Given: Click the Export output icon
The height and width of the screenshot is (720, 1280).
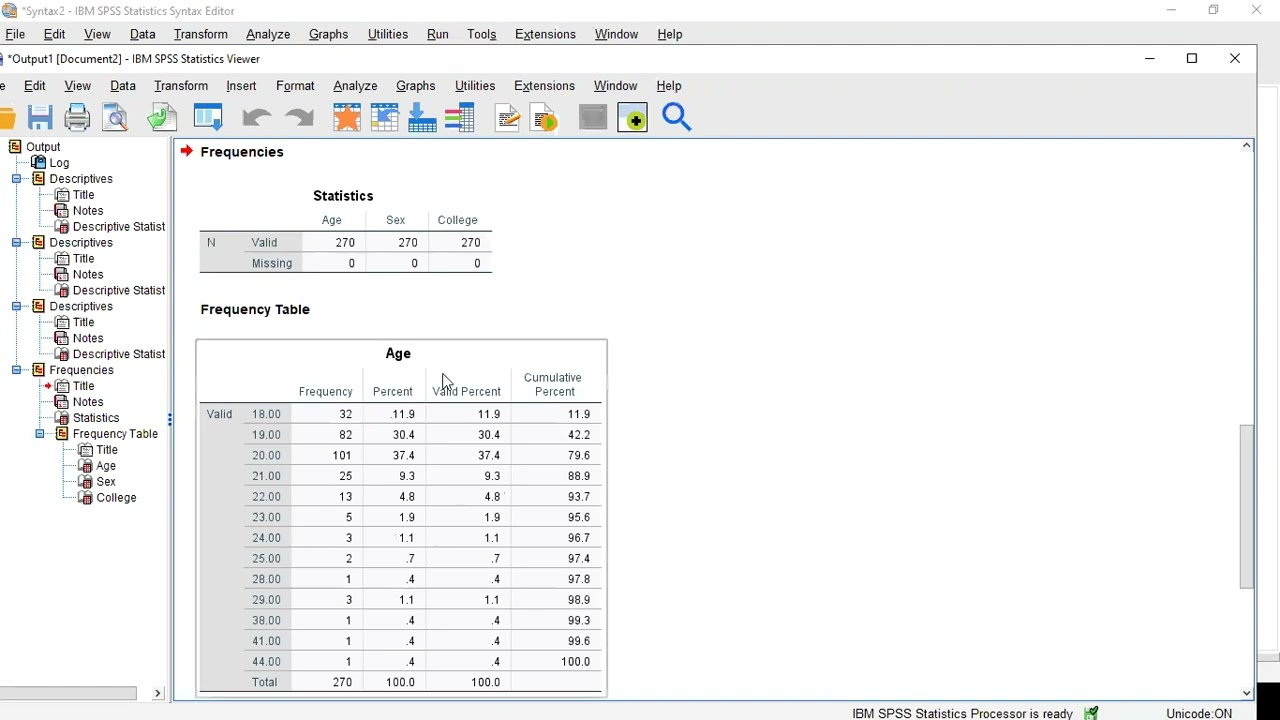Looking at the screenshot, I should pos(162,118).
